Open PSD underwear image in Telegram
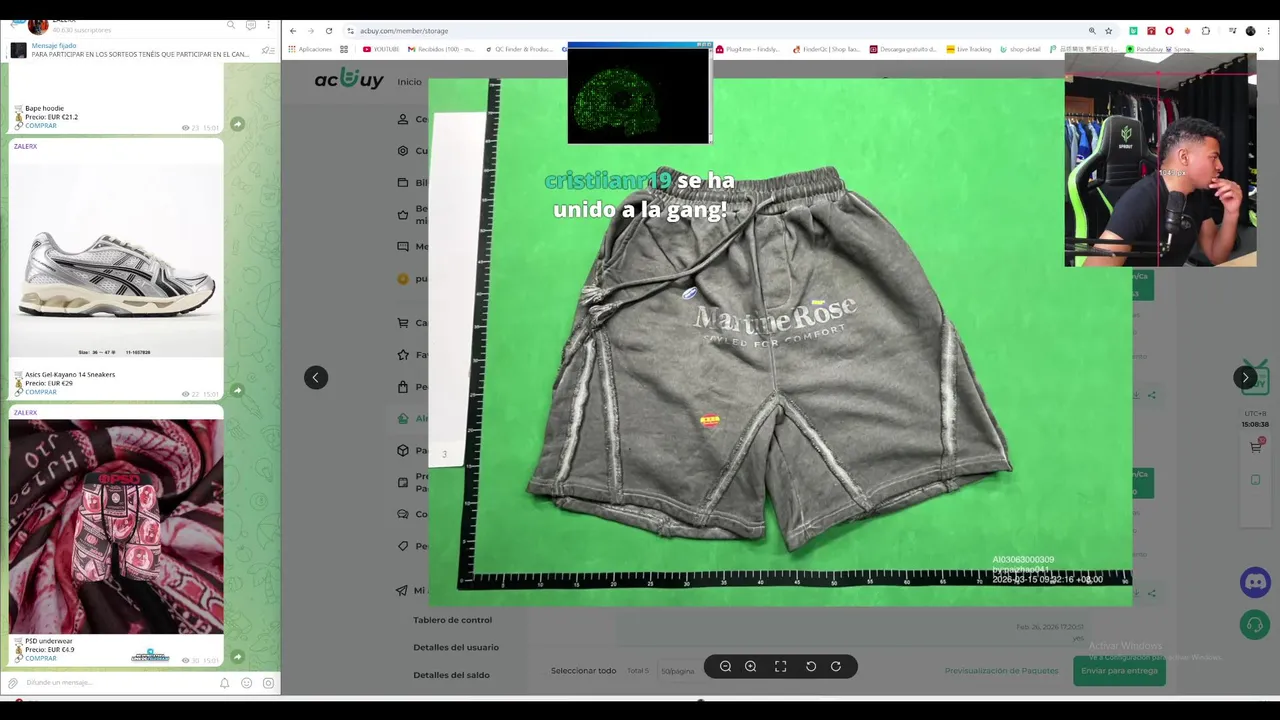 tap(116, 526)
